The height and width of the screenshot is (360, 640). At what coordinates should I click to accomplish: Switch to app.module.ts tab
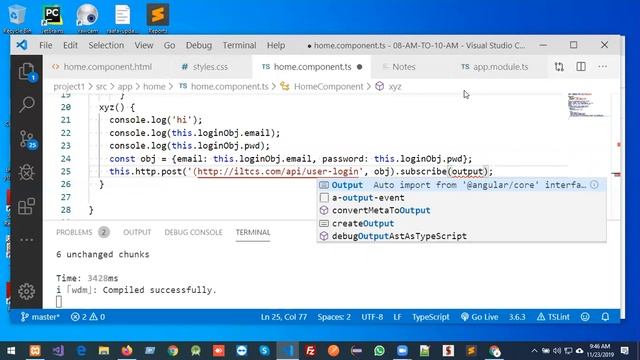pos(495,67)
